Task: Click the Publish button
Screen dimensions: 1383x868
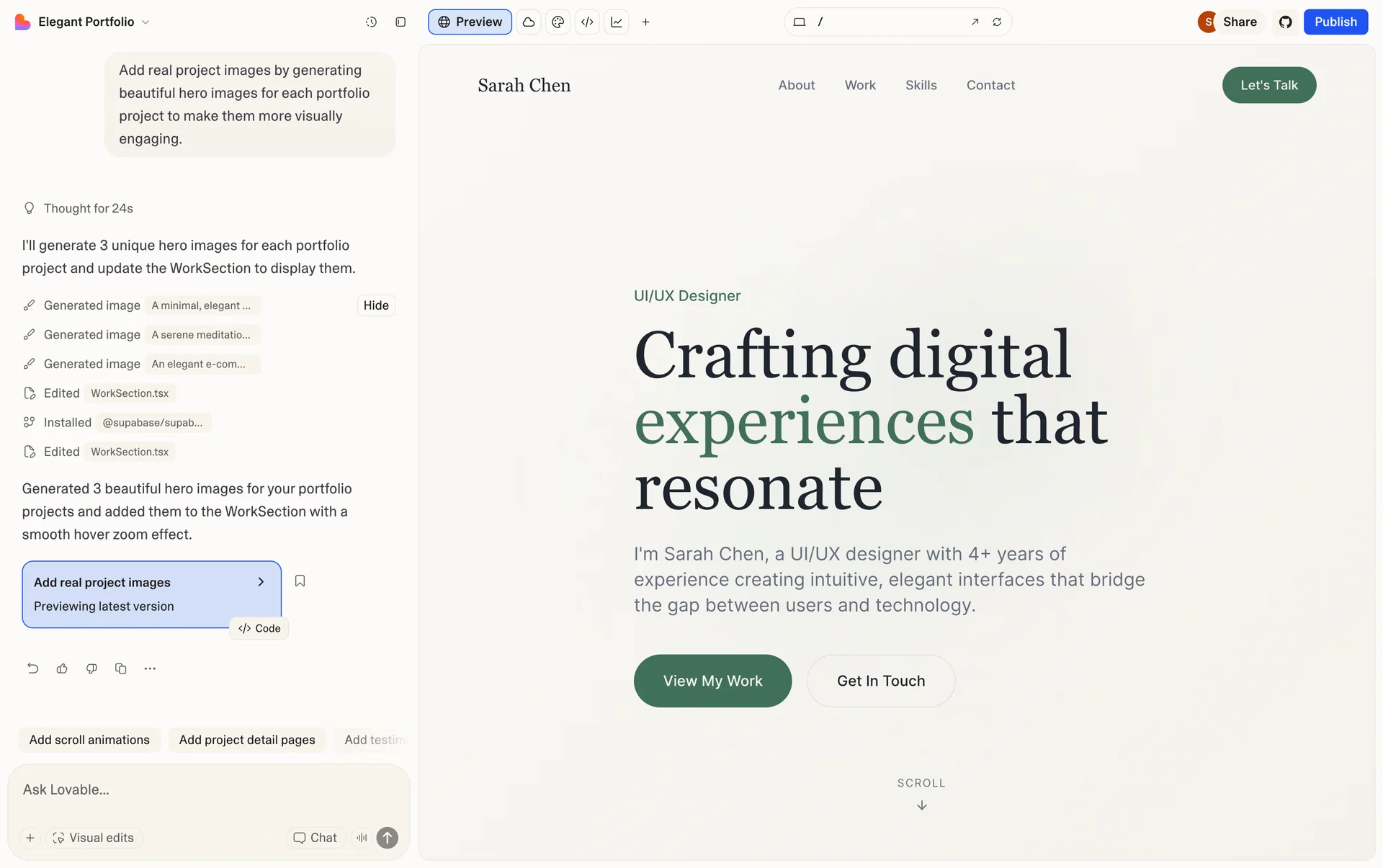Action: (x=1335, y=22)
